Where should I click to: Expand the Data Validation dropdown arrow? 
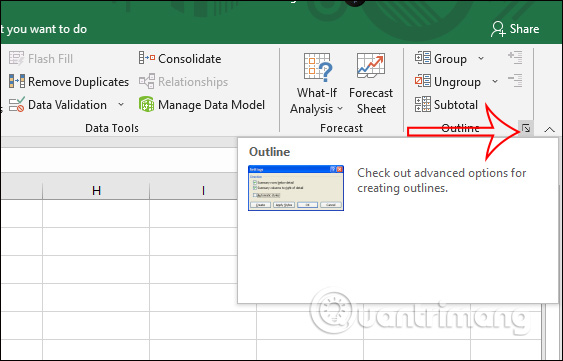[121, 105]
